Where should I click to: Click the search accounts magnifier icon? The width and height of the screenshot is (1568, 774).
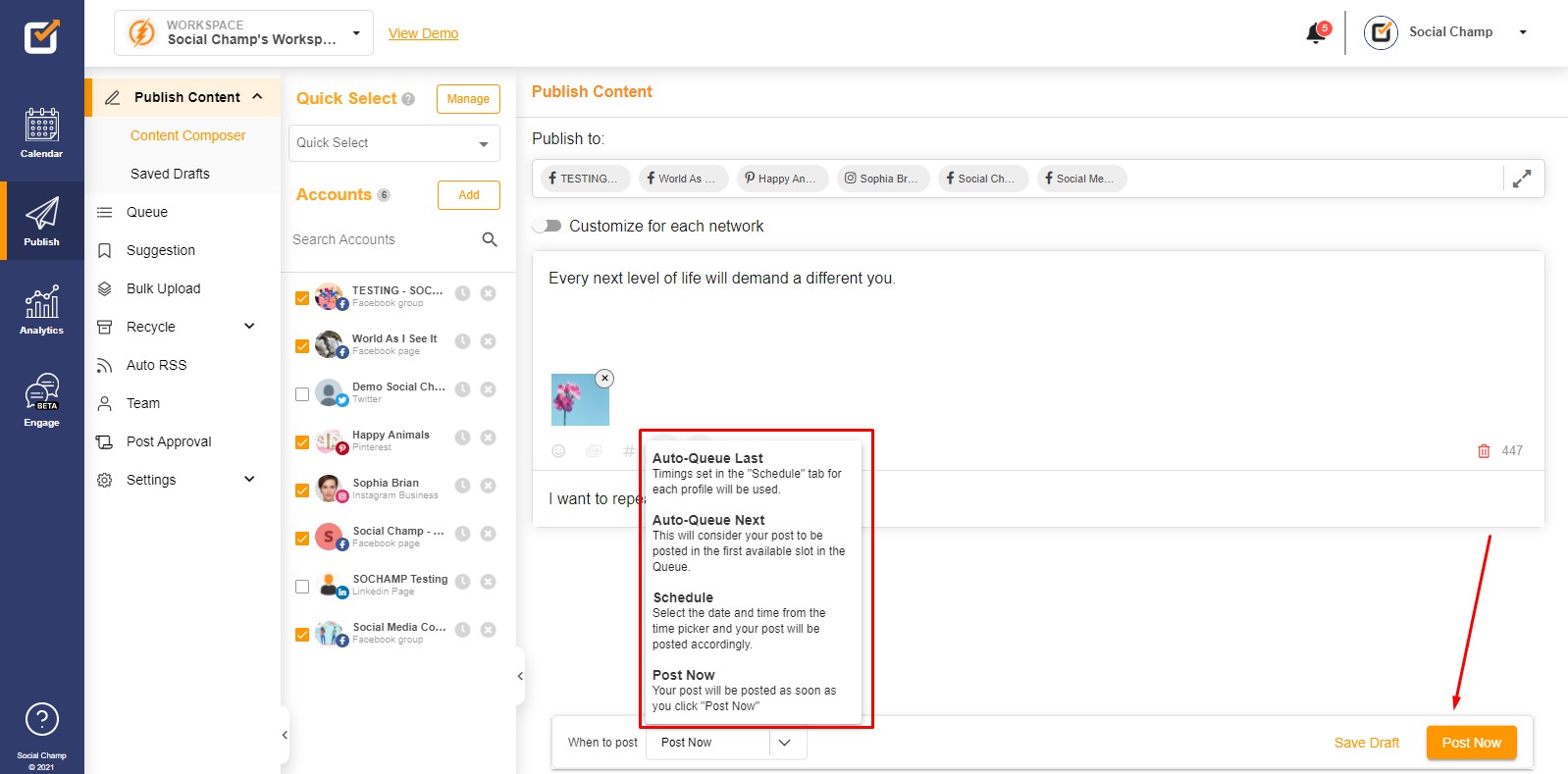490,239
